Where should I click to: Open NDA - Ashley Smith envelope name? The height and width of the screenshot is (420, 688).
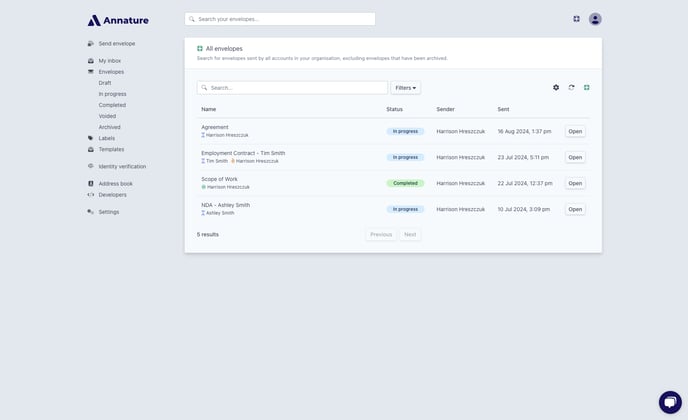pos(226,205)
